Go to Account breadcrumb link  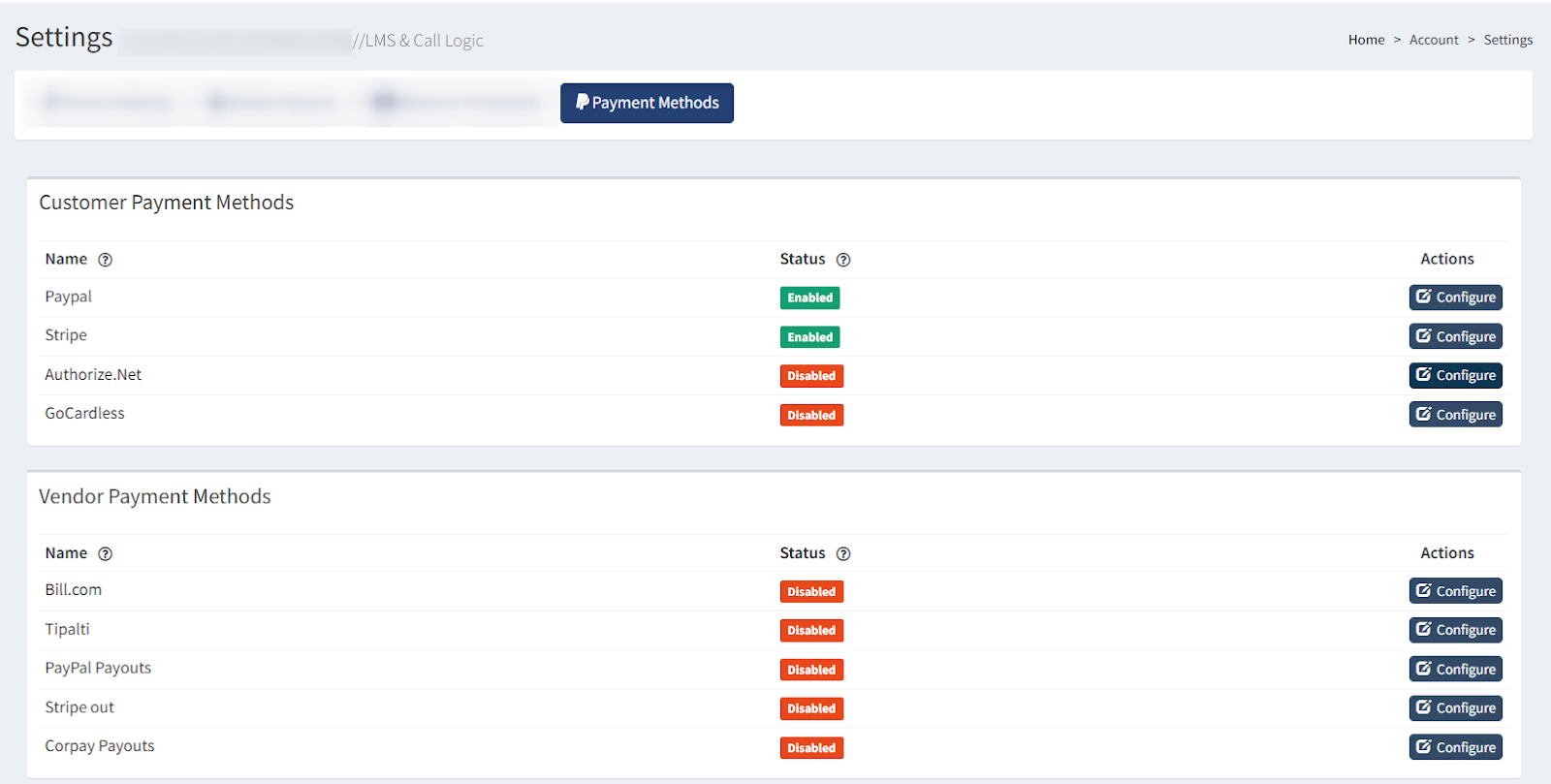point(1434,40)
